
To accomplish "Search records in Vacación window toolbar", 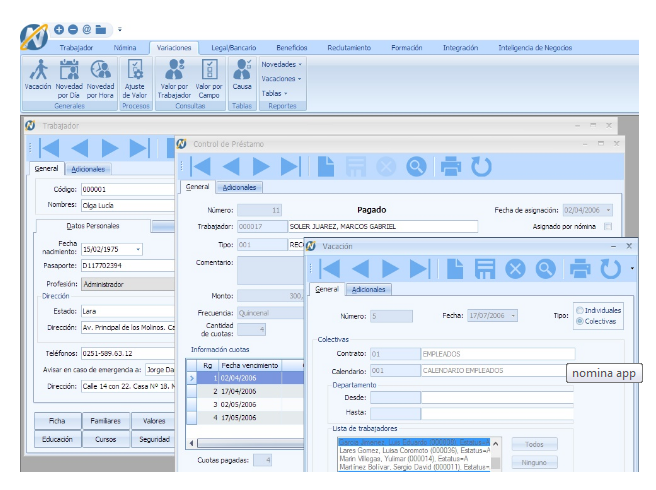I will [x=546, y=269].
